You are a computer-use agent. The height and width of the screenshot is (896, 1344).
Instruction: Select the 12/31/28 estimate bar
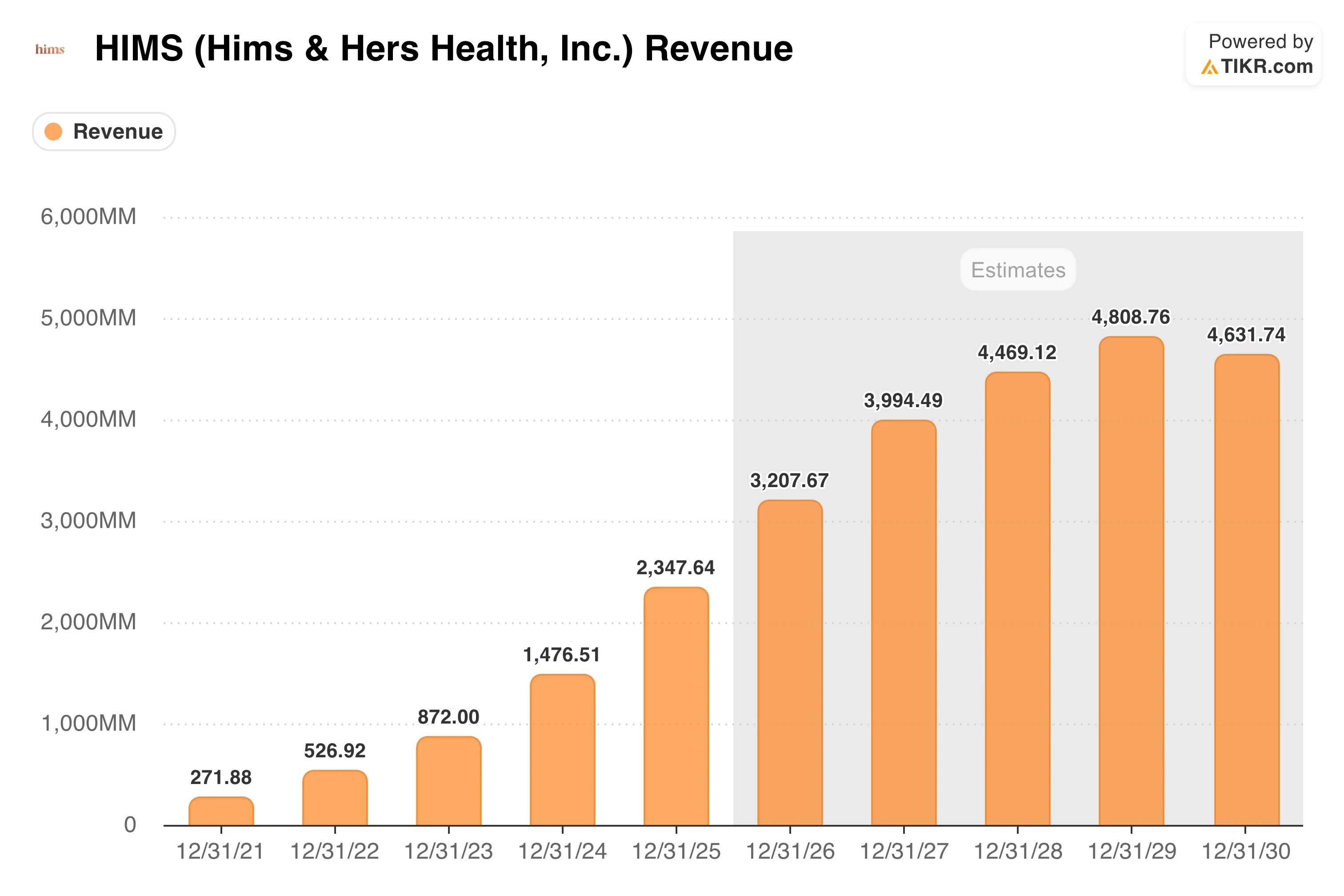point(1017,599)
